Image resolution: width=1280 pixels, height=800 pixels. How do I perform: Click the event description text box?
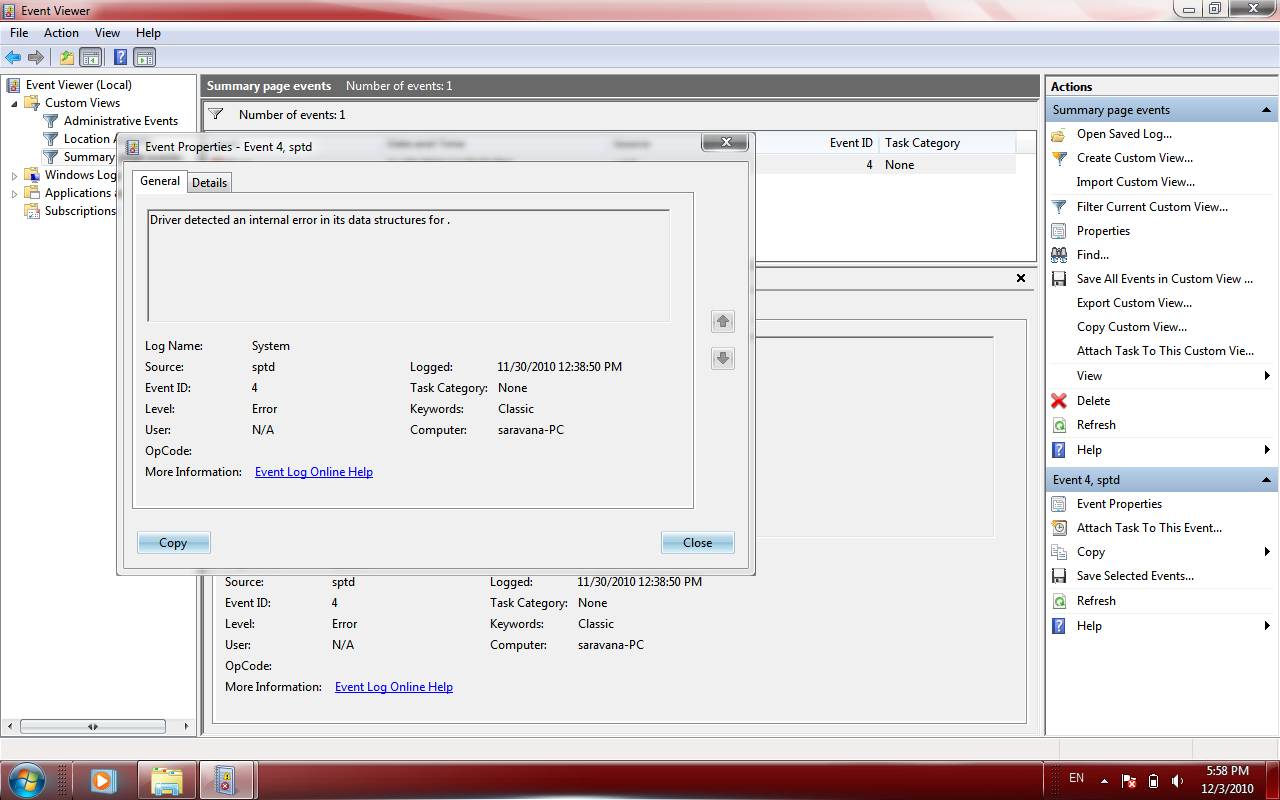[408, 265]
